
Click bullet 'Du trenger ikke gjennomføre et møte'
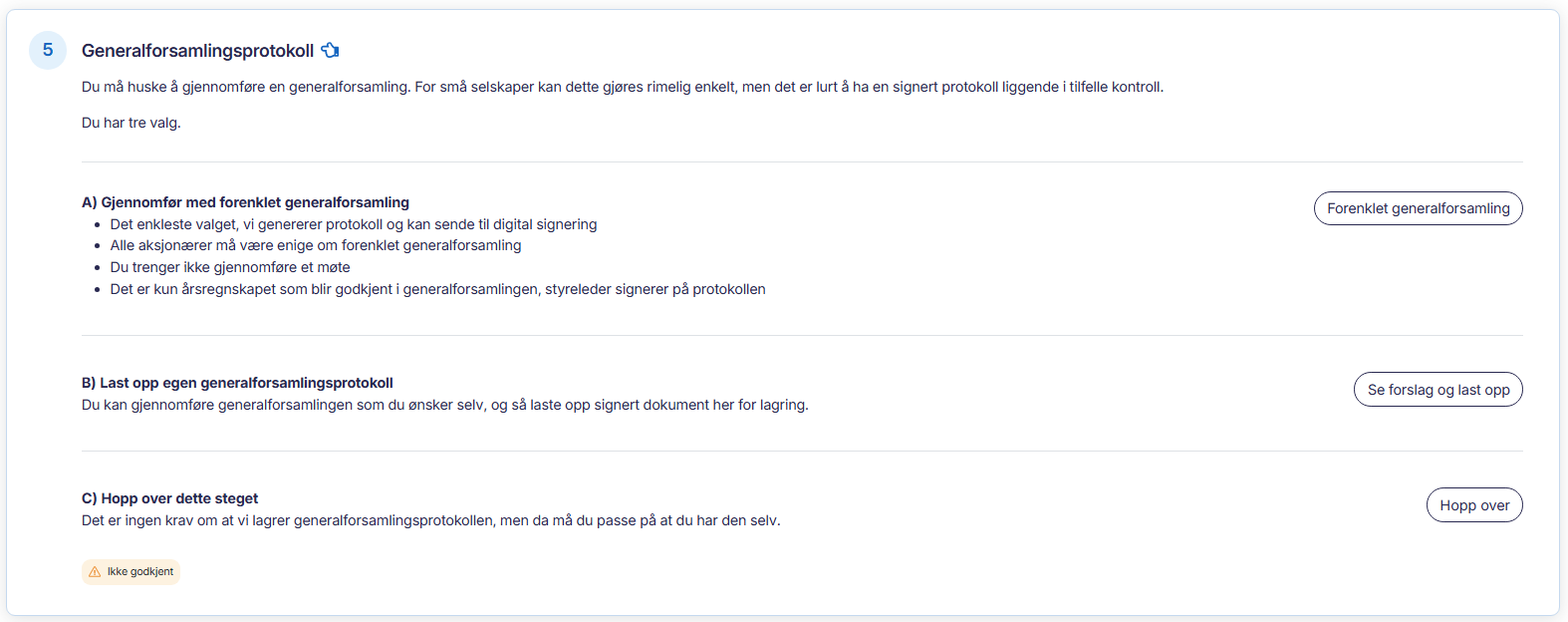tap(230, 267)
